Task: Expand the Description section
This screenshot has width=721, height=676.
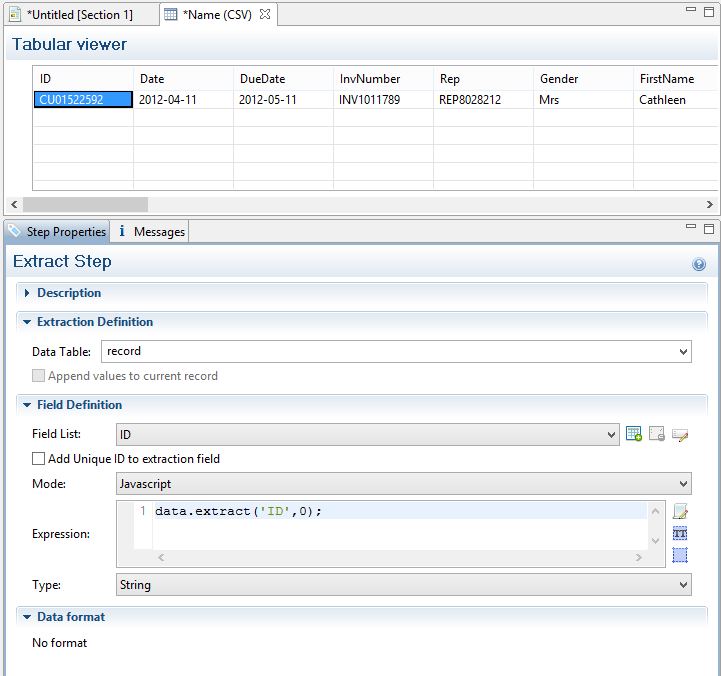Action: [x=27, y=293]
